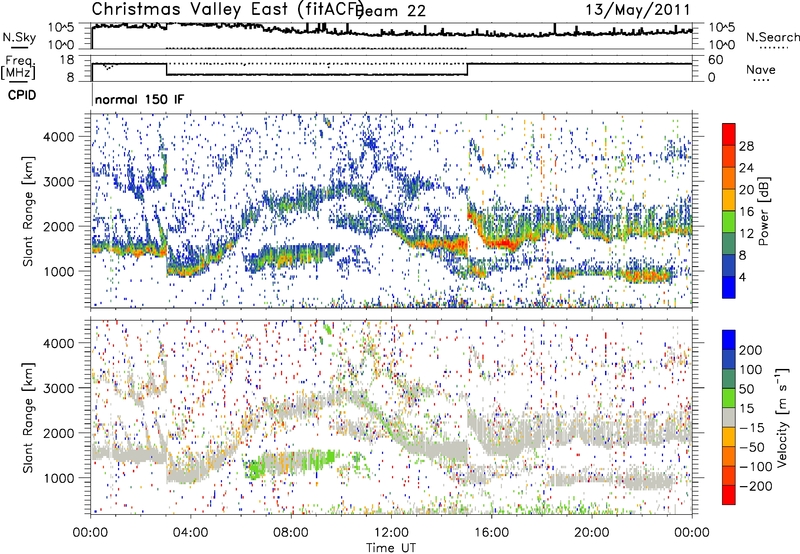Image resolution: width=800 pixels, height=554 pixels.
Task: Click the "normal 150 IF" text
Action: [139, 99]
